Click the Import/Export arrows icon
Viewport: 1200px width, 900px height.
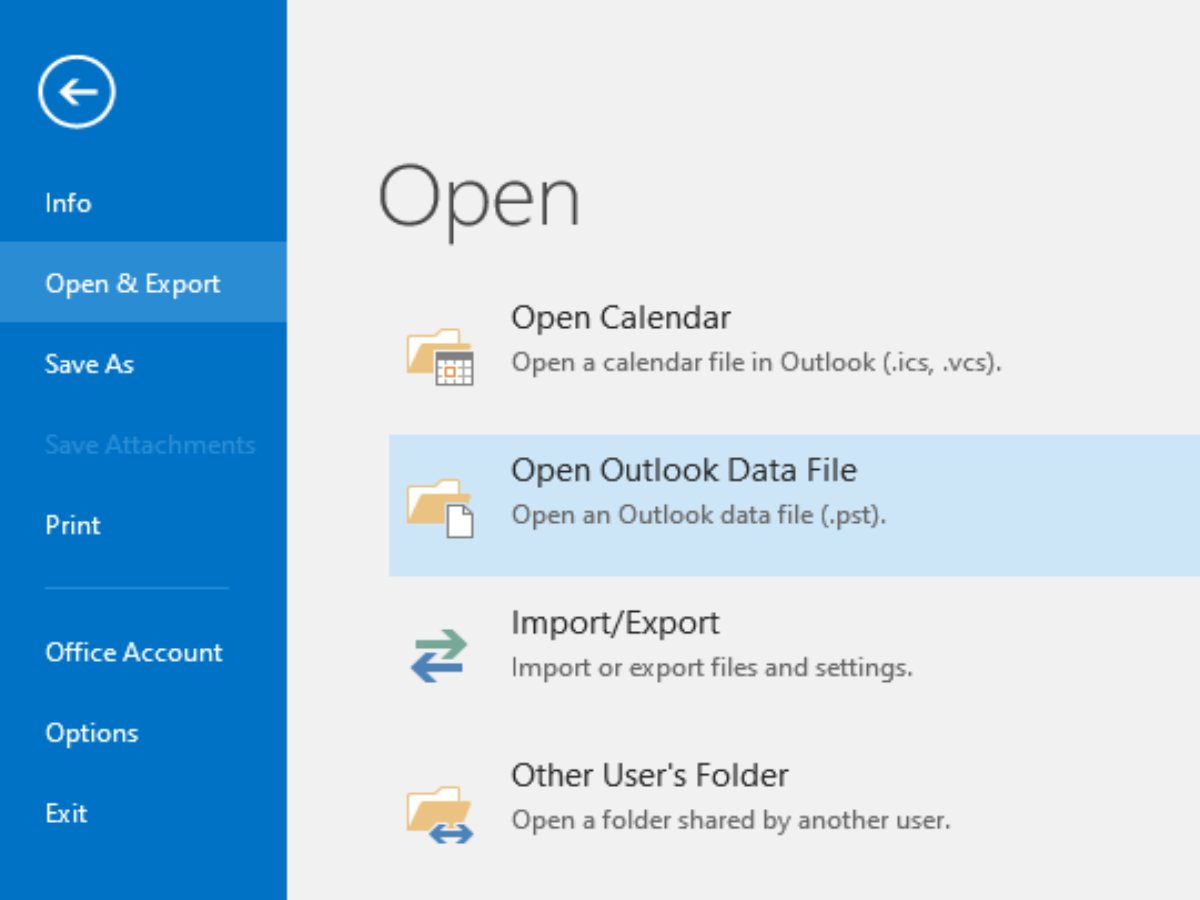tap(439, 656)
